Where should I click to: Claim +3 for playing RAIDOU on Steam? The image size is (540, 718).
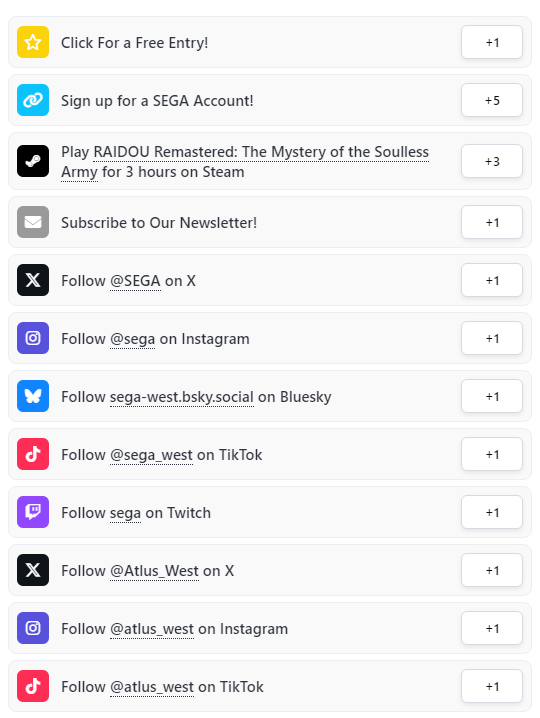pos(492,161)
